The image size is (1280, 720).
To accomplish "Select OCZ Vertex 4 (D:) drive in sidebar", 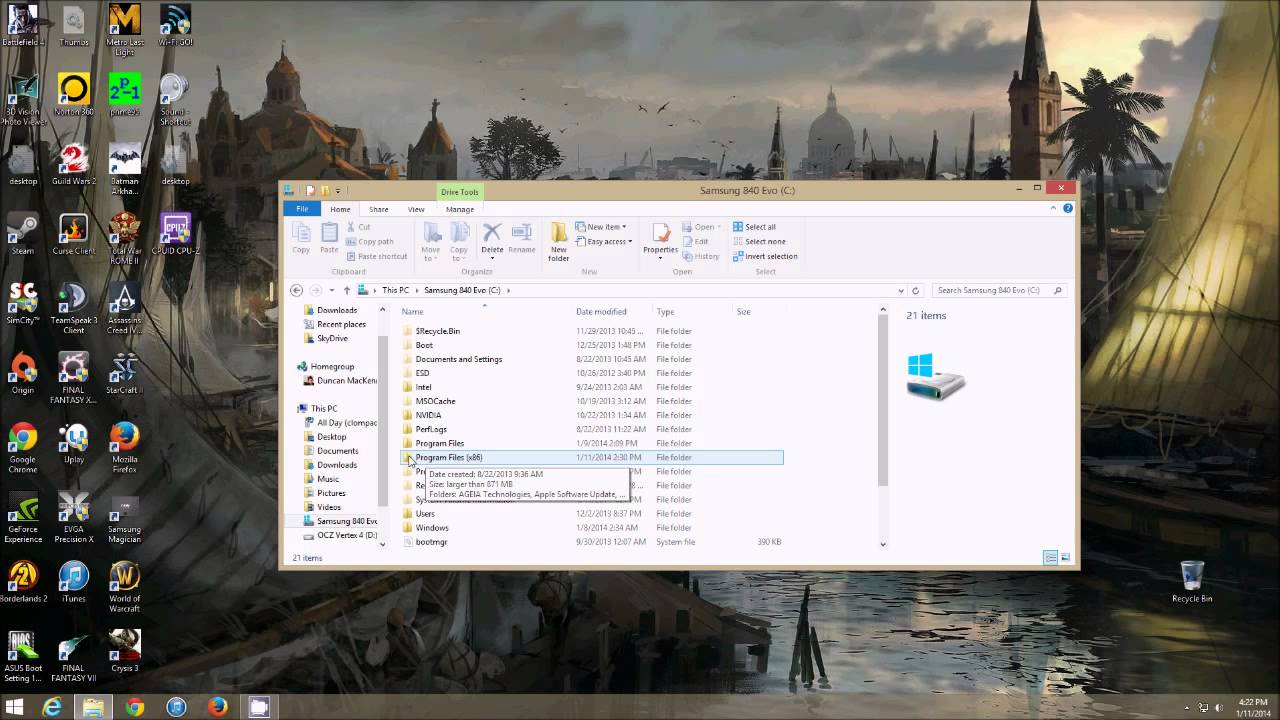I will (339, 535).
